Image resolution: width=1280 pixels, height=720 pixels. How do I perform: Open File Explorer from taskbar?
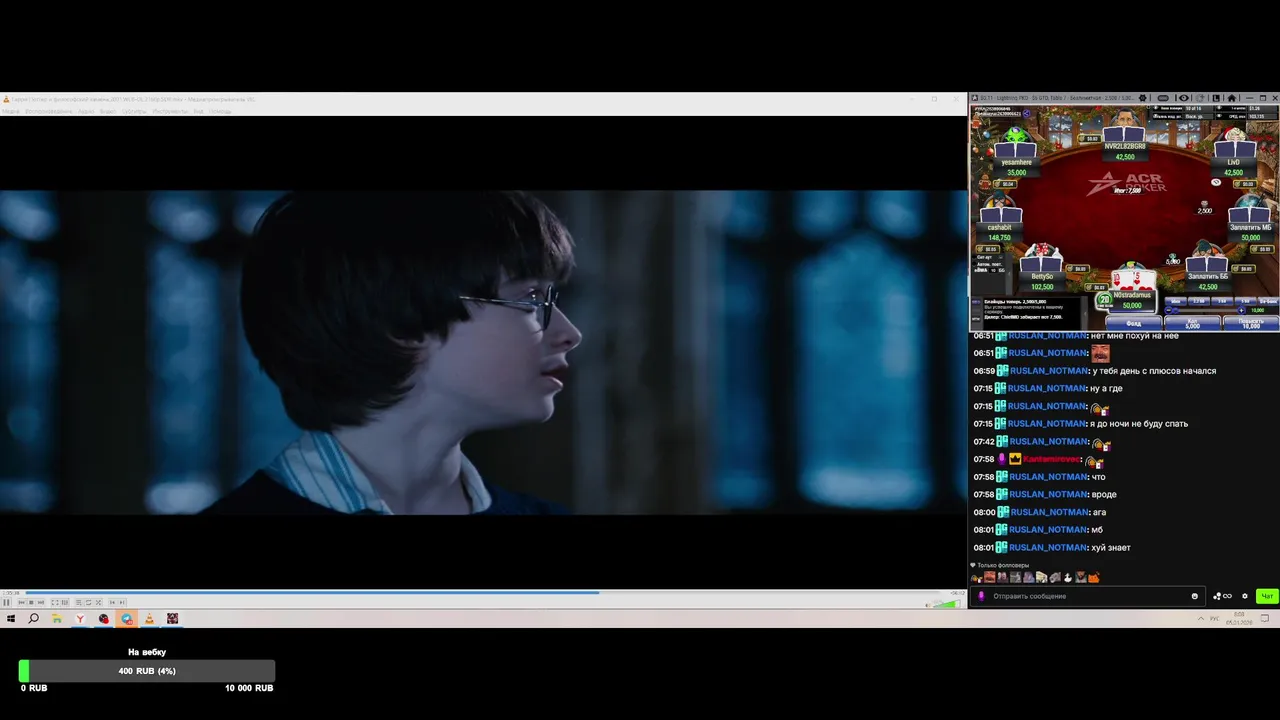point(57,619)
